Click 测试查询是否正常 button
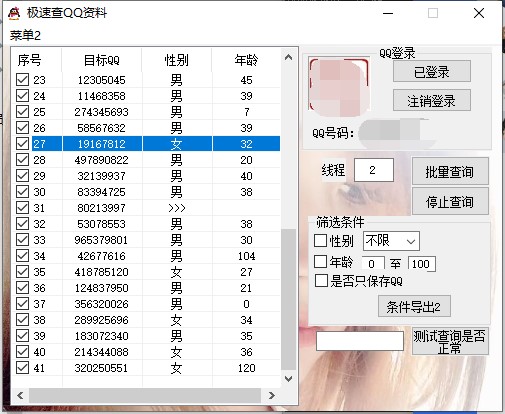Image resolution: width=505 pixels, height=414 pixels. (450, 341)
